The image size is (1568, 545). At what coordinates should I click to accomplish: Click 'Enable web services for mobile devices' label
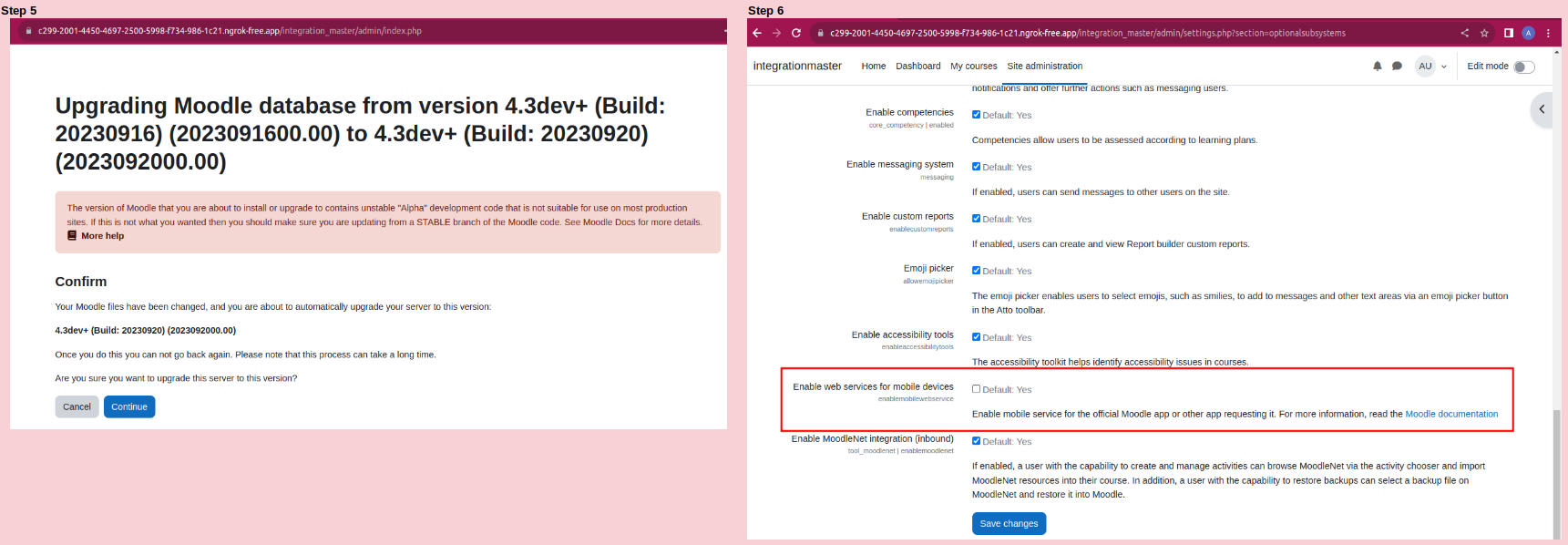[x=873, y=386]
